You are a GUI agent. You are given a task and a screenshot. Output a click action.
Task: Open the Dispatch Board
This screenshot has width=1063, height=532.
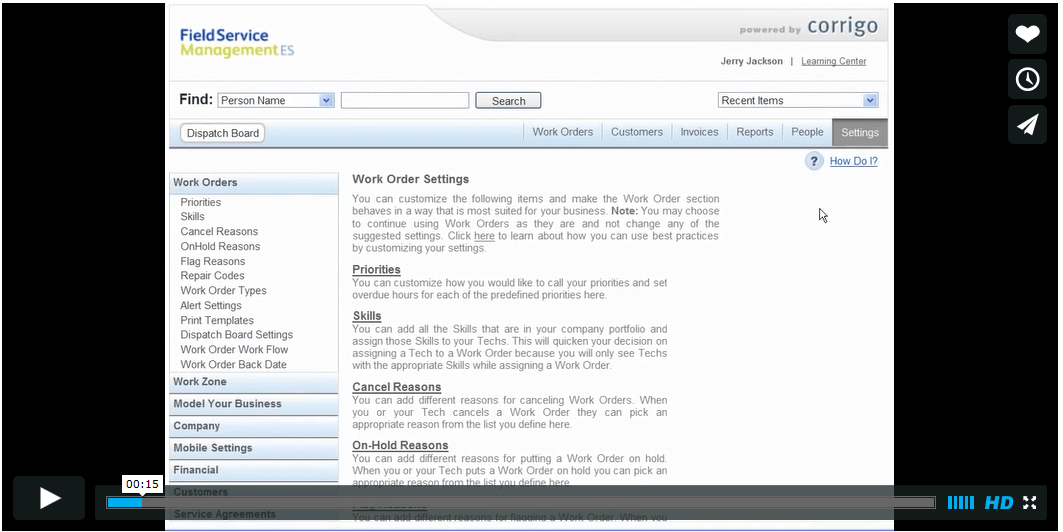coord(222,133)
